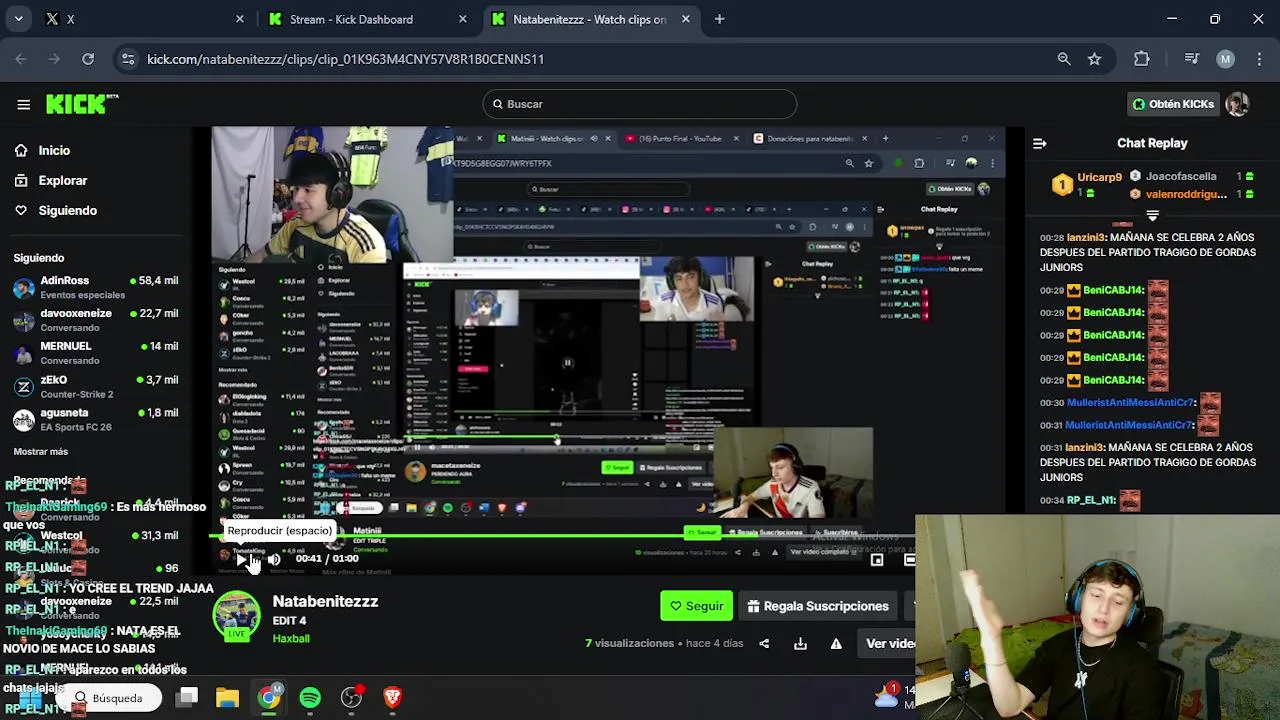Open Uricarp9 top gifter entry
The image size is (1280, 720).
[1087, 185]
